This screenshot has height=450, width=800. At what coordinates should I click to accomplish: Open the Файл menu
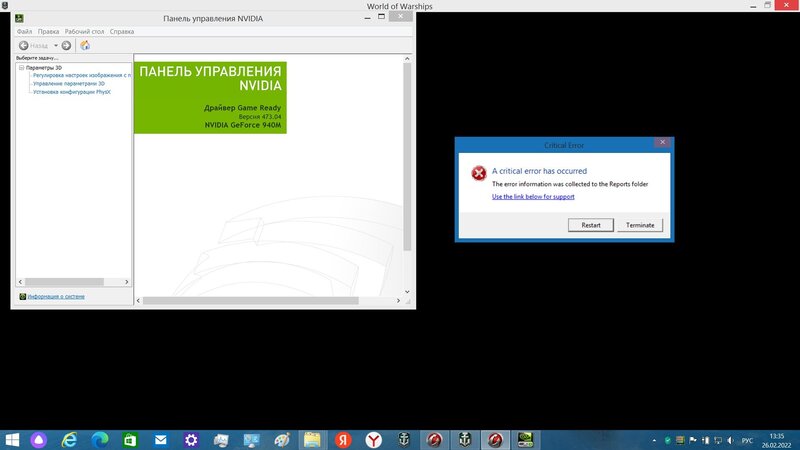24,32
